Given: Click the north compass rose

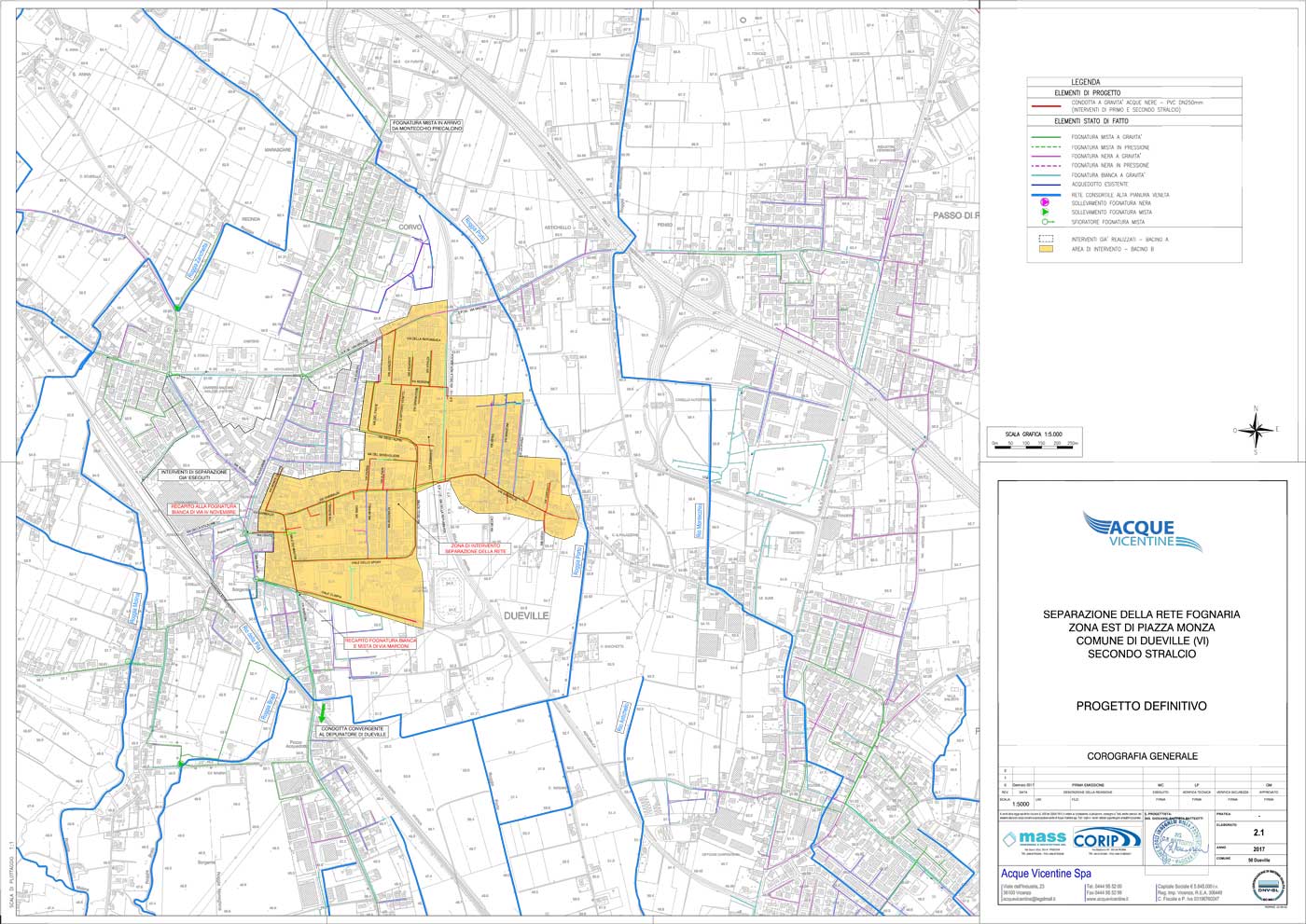Looking at the screenshot, I should 1256,430.
